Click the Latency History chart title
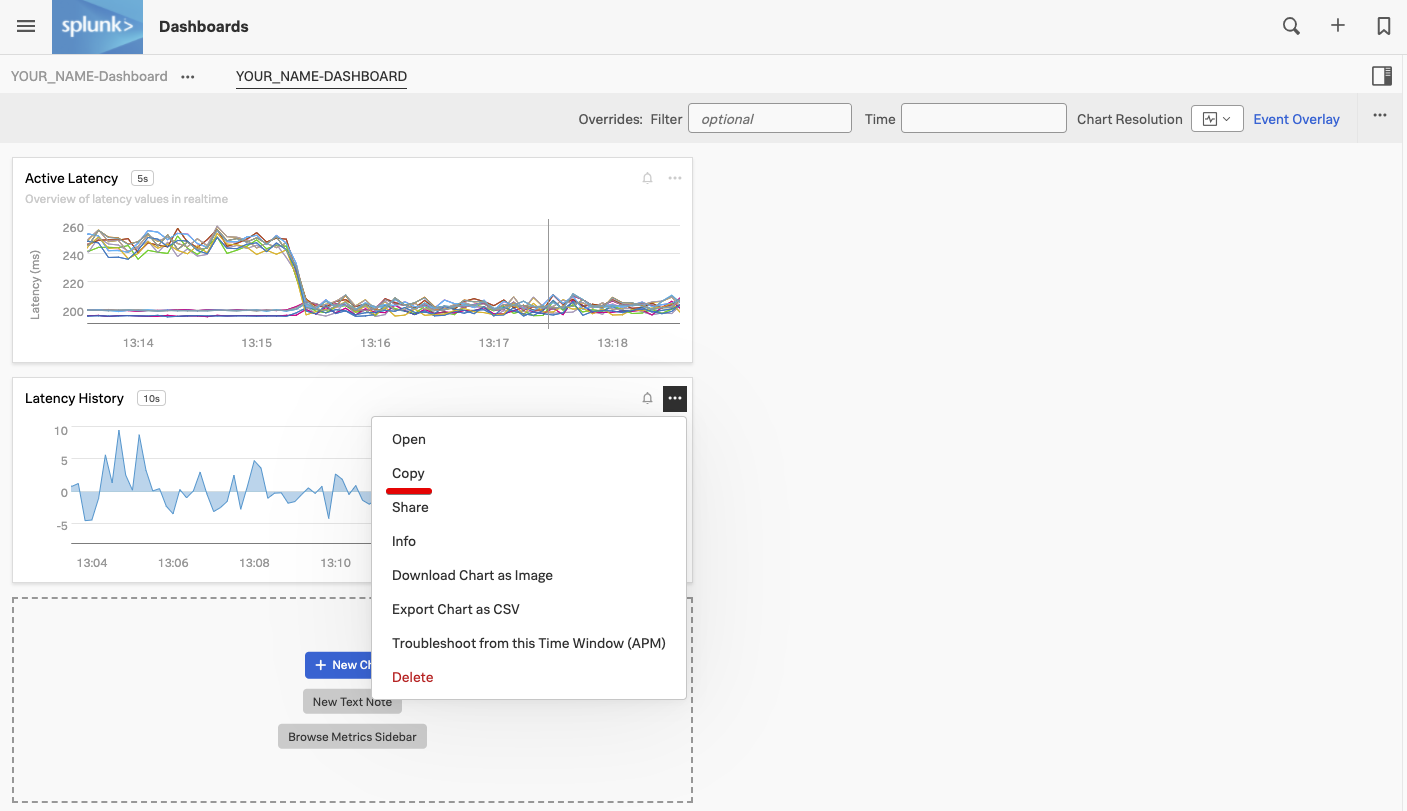The image size is (1407, 811). [x=74, y=398]
